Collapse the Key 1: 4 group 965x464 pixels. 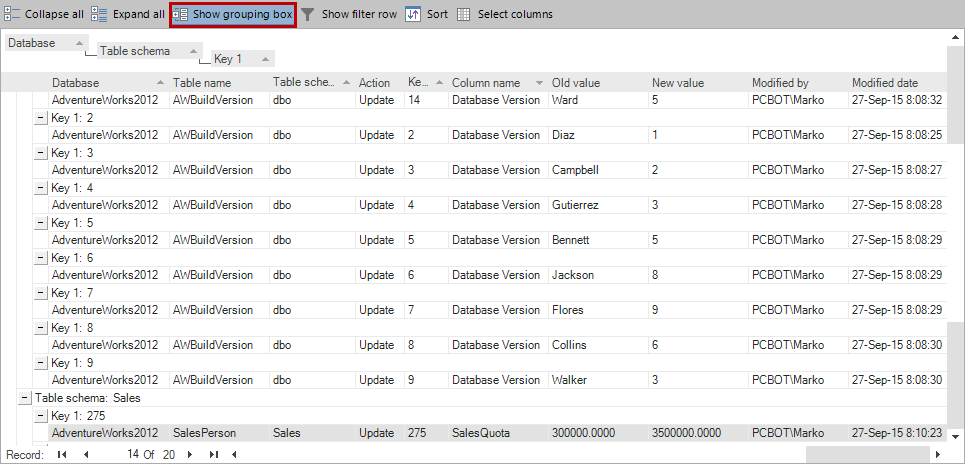pos(40,188)
